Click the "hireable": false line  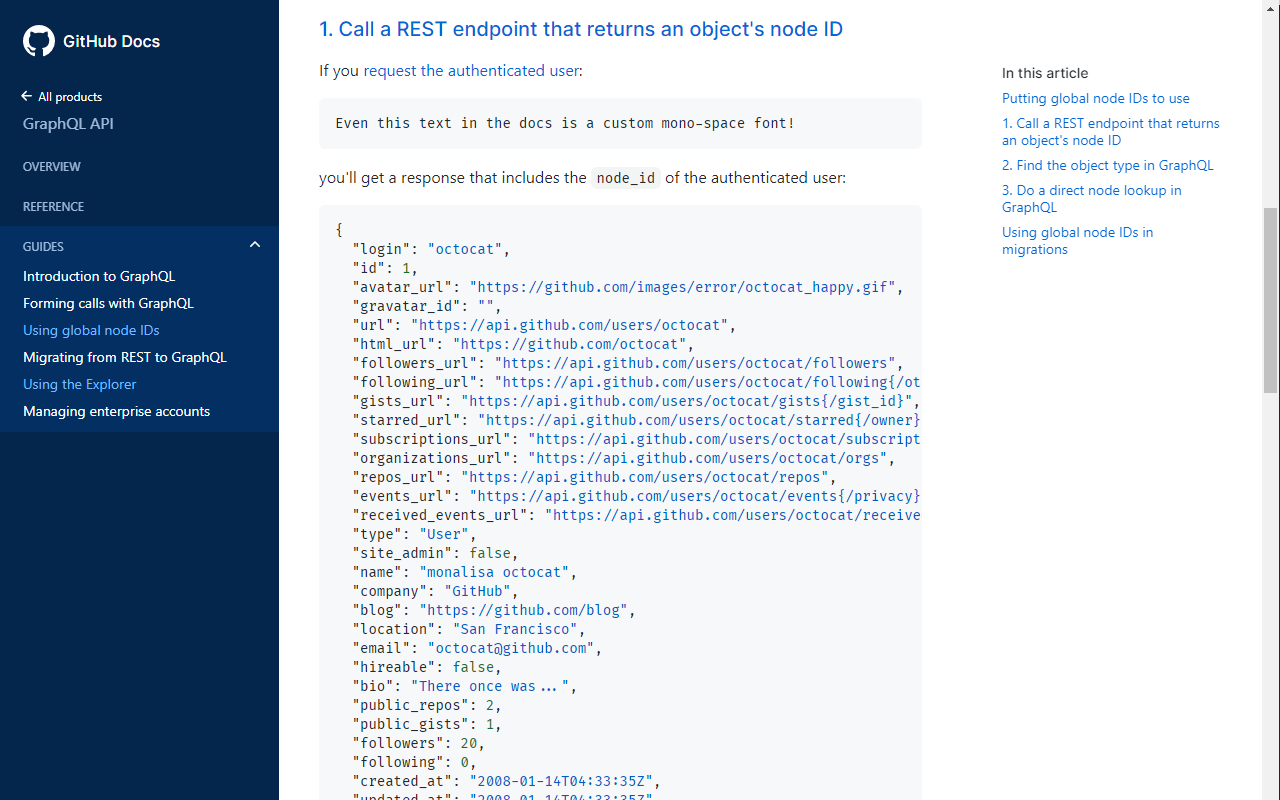[x=427, y=667]
